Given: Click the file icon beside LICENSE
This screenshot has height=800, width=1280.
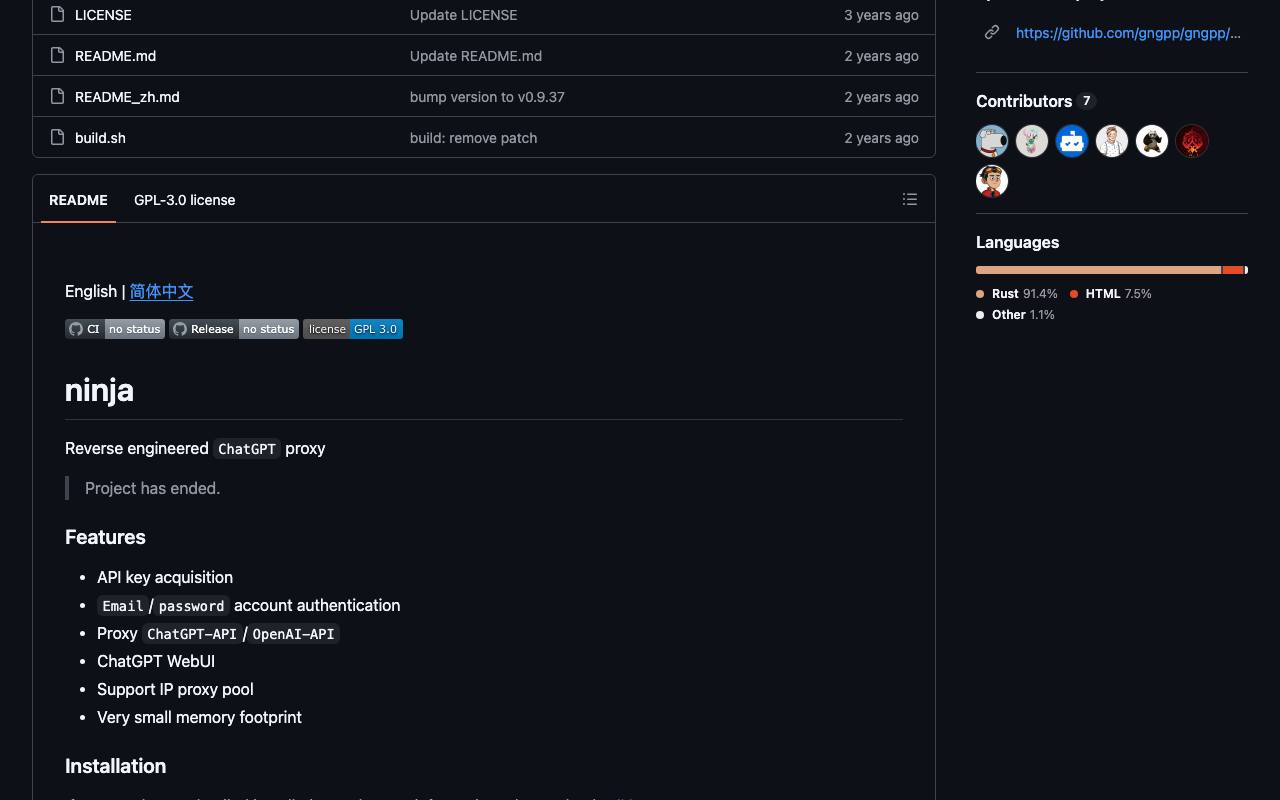Looking at the screenshot, I should point(57,15).
